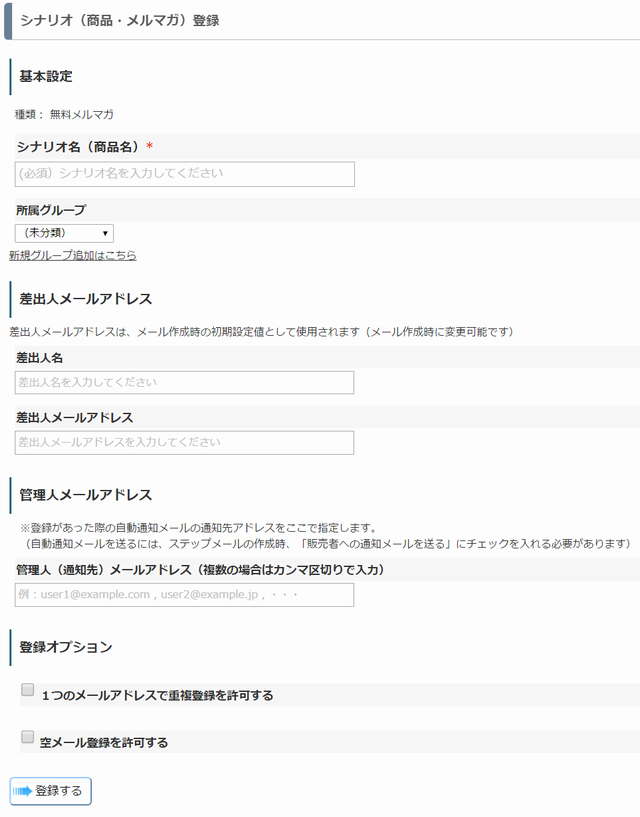The width and height of the screenshot is (640, 817).
Task: Click the 所属グループ field label
Action: point(51,210)
